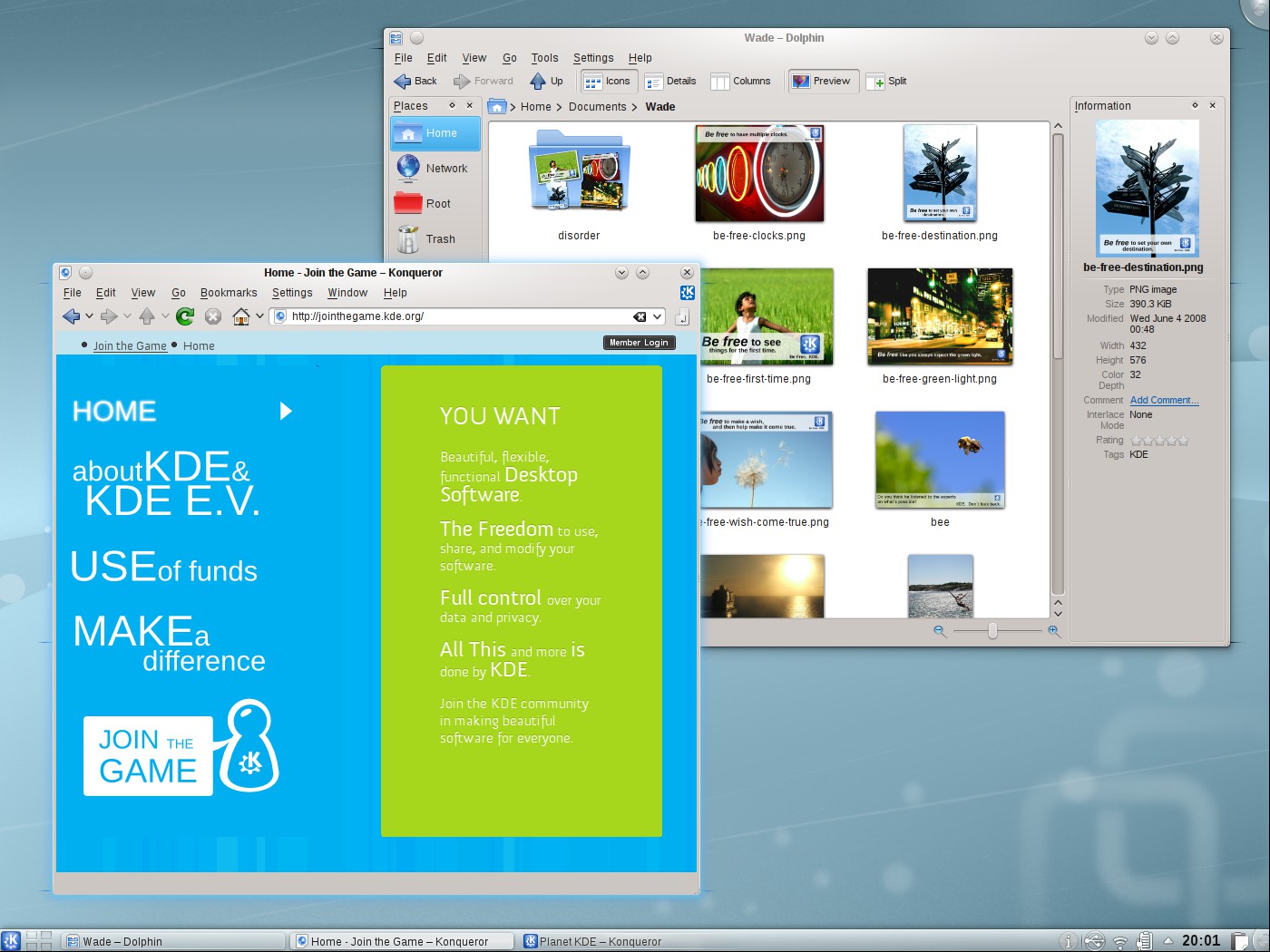This screenshot has height=952, width=1270.
Task: Click the stop loading icon in Konqueror
Action: coord(212,316)
